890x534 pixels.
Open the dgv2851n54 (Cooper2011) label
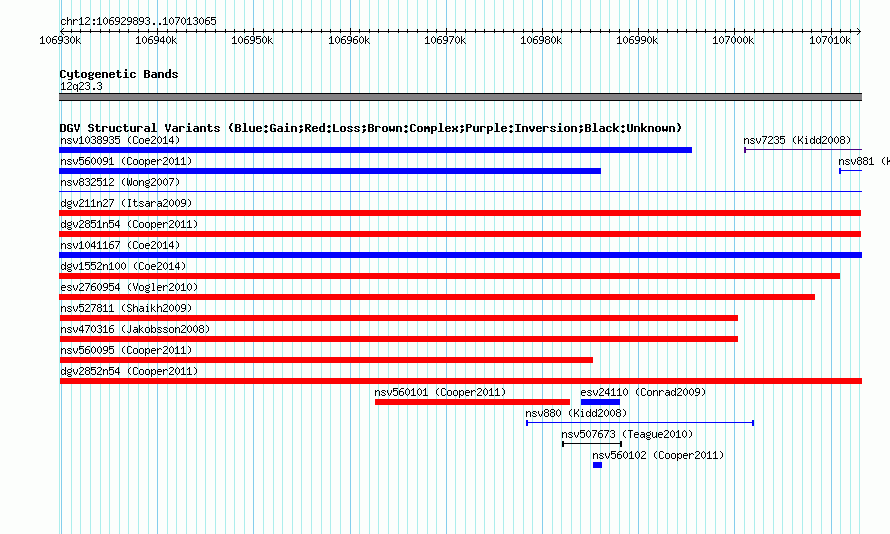click(129, 224)
